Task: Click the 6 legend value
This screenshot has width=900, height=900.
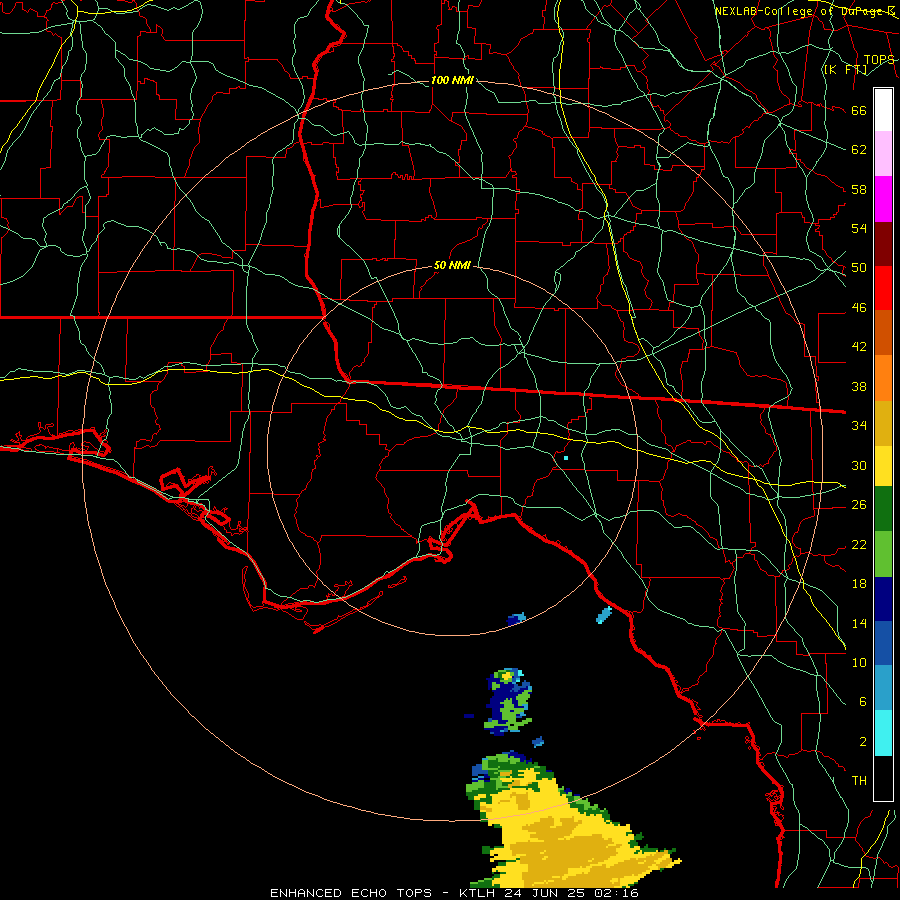Action: point(862,701)
